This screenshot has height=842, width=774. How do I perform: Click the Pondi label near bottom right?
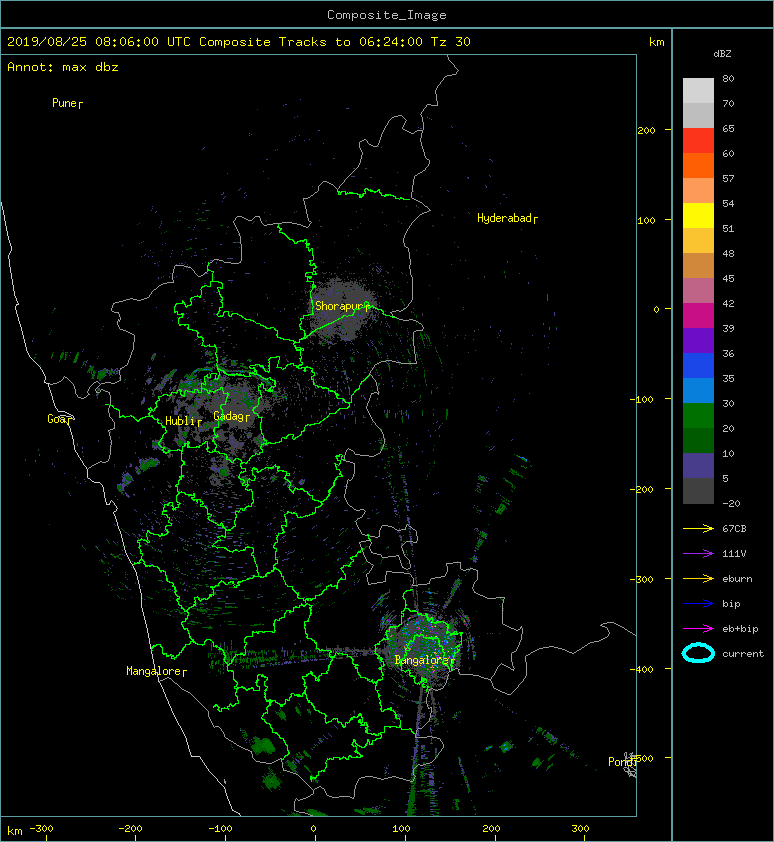tap(621, 762)
